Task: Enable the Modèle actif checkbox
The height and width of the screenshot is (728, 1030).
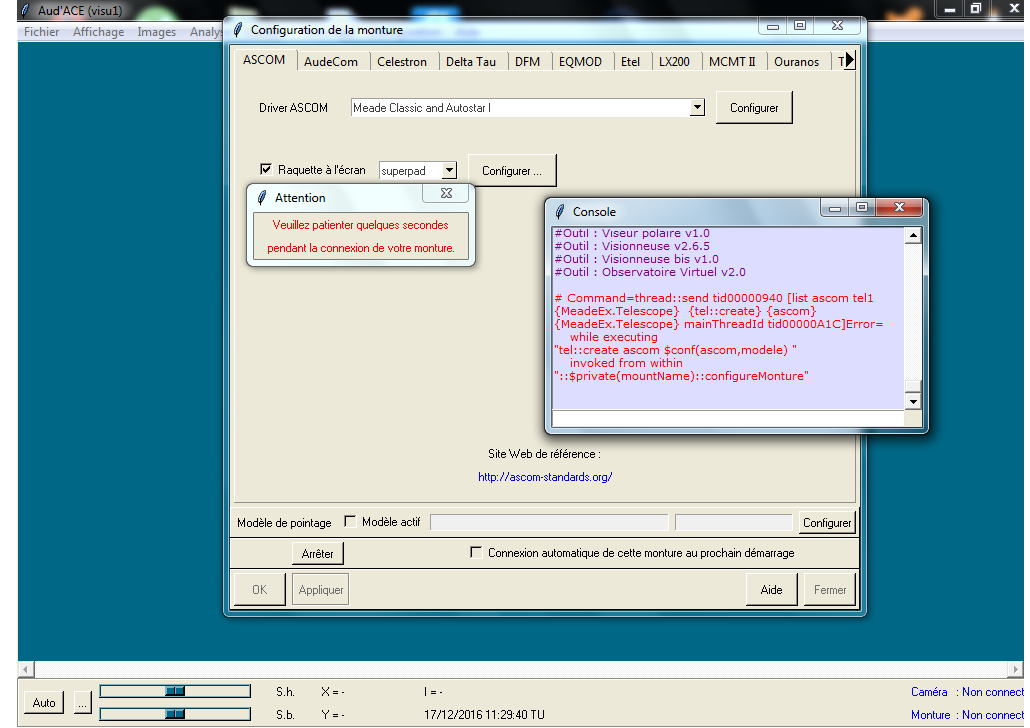Action: [350, 521]
